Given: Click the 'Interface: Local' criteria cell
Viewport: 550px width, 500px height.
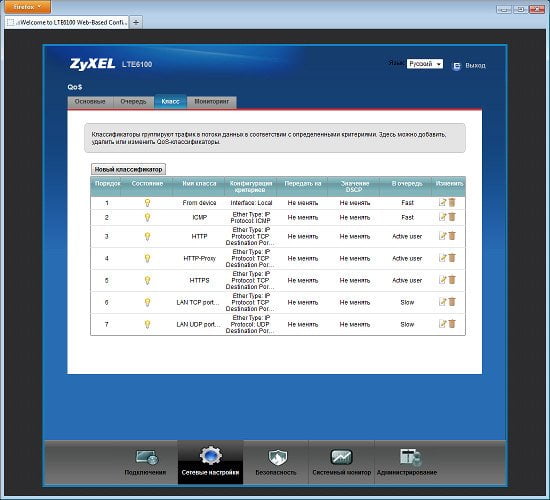Looking at the screenshot, I should (251, 203).
